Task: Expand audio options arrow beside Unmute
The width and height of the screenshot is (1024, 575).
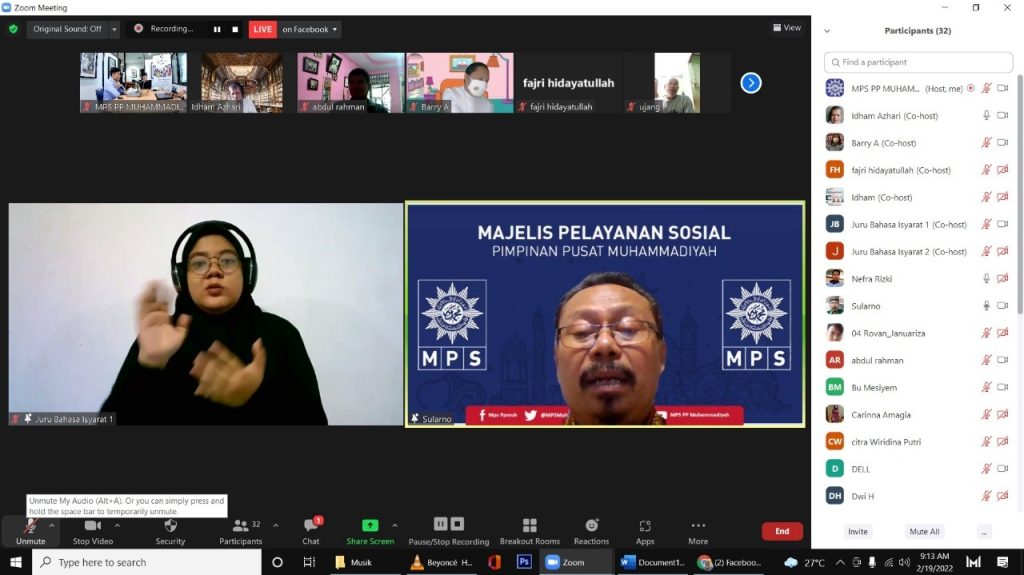Action: tap(52, 525)
